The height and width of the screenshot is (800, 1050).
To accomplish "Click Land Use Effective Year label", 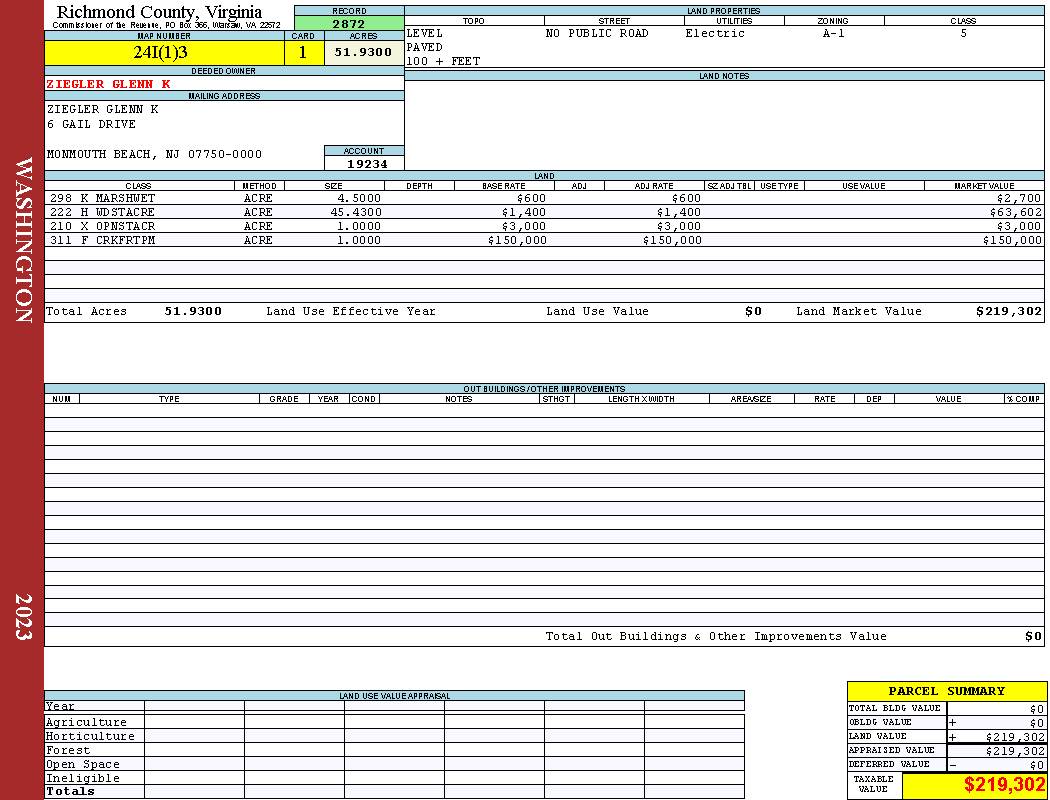I will tap(351, 311).
